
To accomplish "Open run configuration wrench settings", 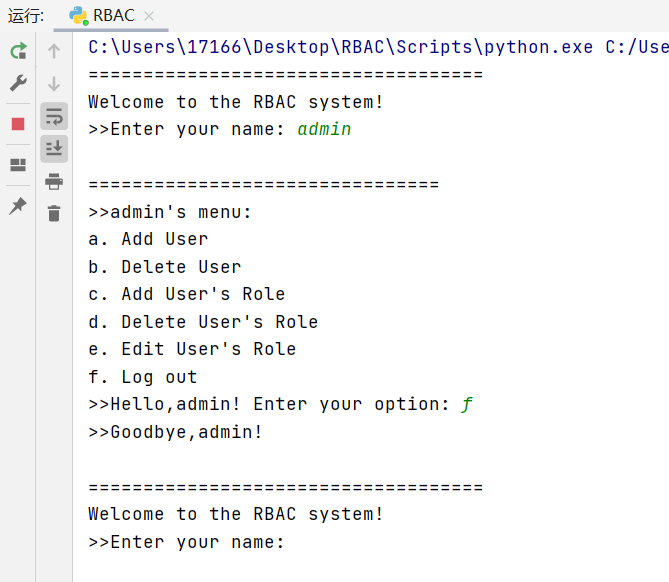I will (x=18, y=83).
